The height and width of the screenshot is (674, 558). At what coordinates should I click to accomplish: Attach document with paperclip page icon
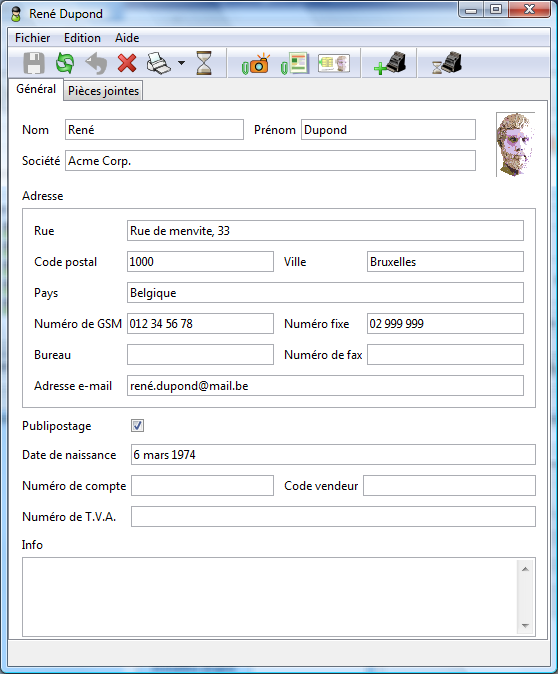(294, 64)
